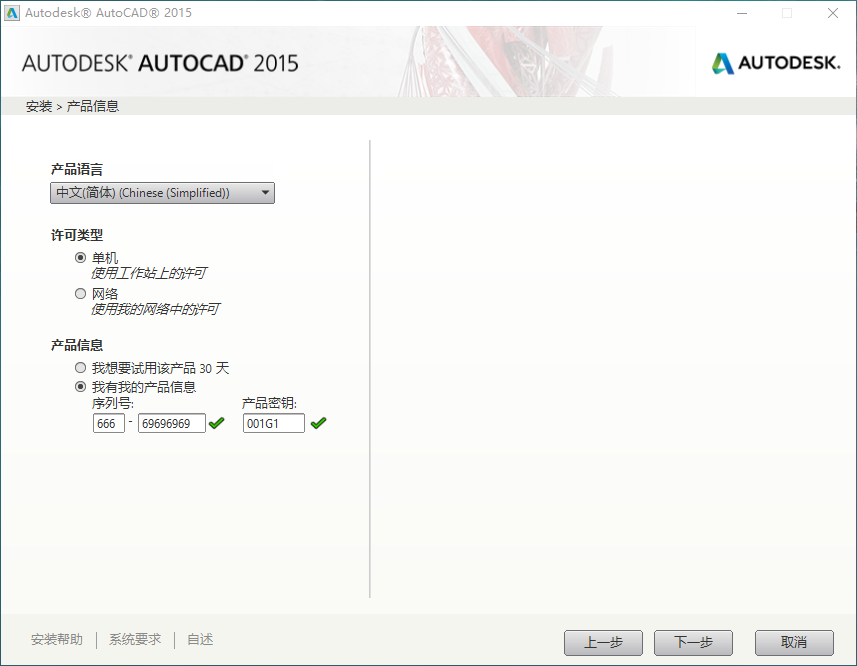Select the 网络 network license option
Viewport: 857px width, 666px height.
(80, 293)
